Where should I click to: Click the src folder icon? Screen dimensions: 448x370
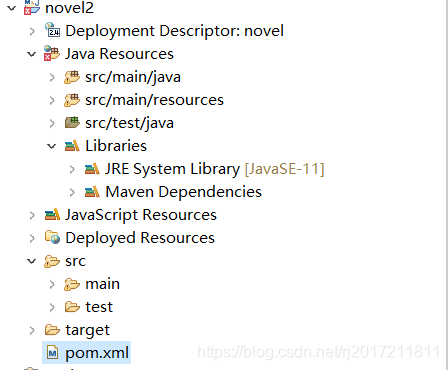click(x=52, y=261)
